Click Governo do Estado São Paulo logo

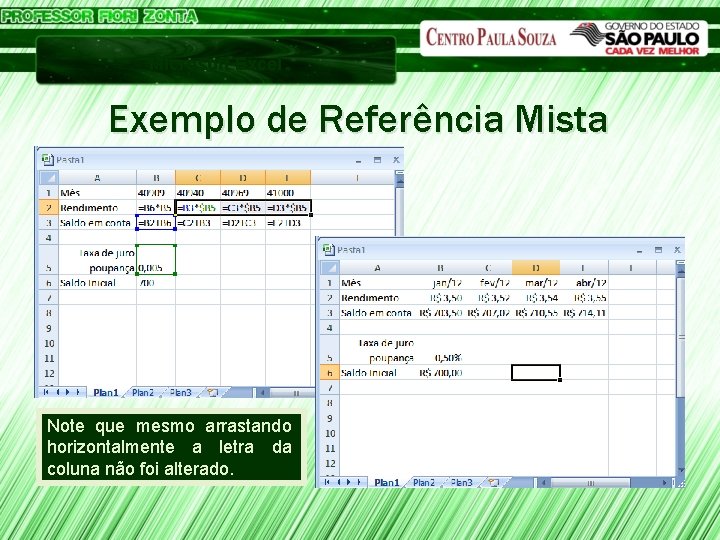[635, 38]
